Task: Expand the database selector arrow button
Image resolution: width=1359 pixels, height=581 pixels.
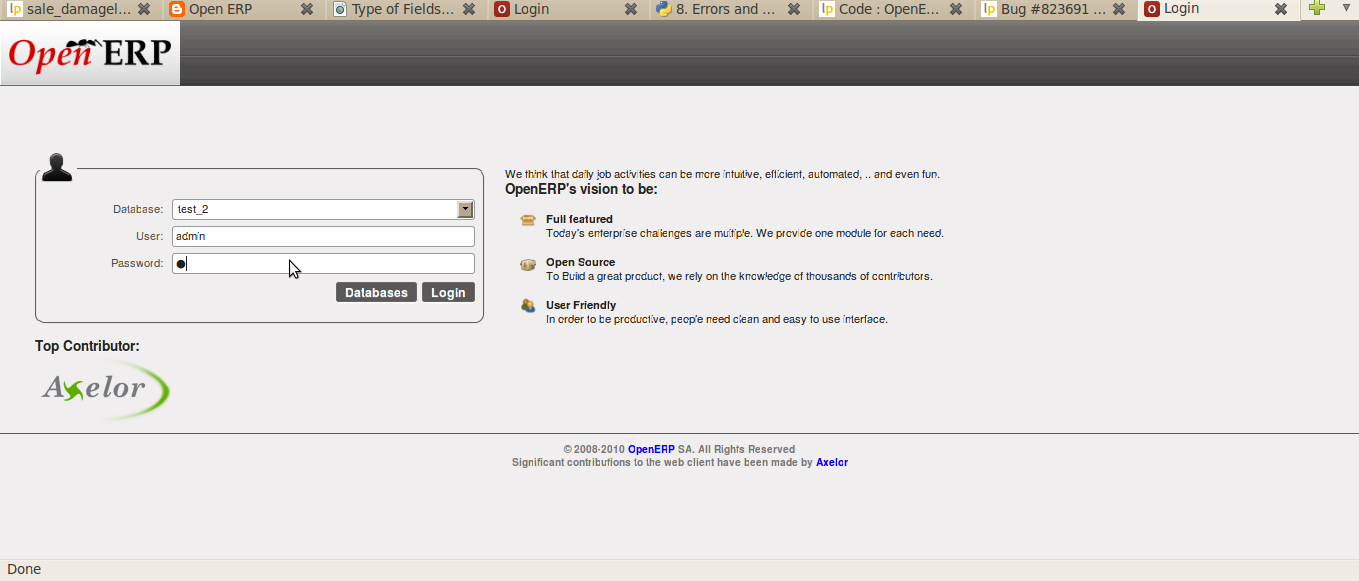Action: [464, 209]
